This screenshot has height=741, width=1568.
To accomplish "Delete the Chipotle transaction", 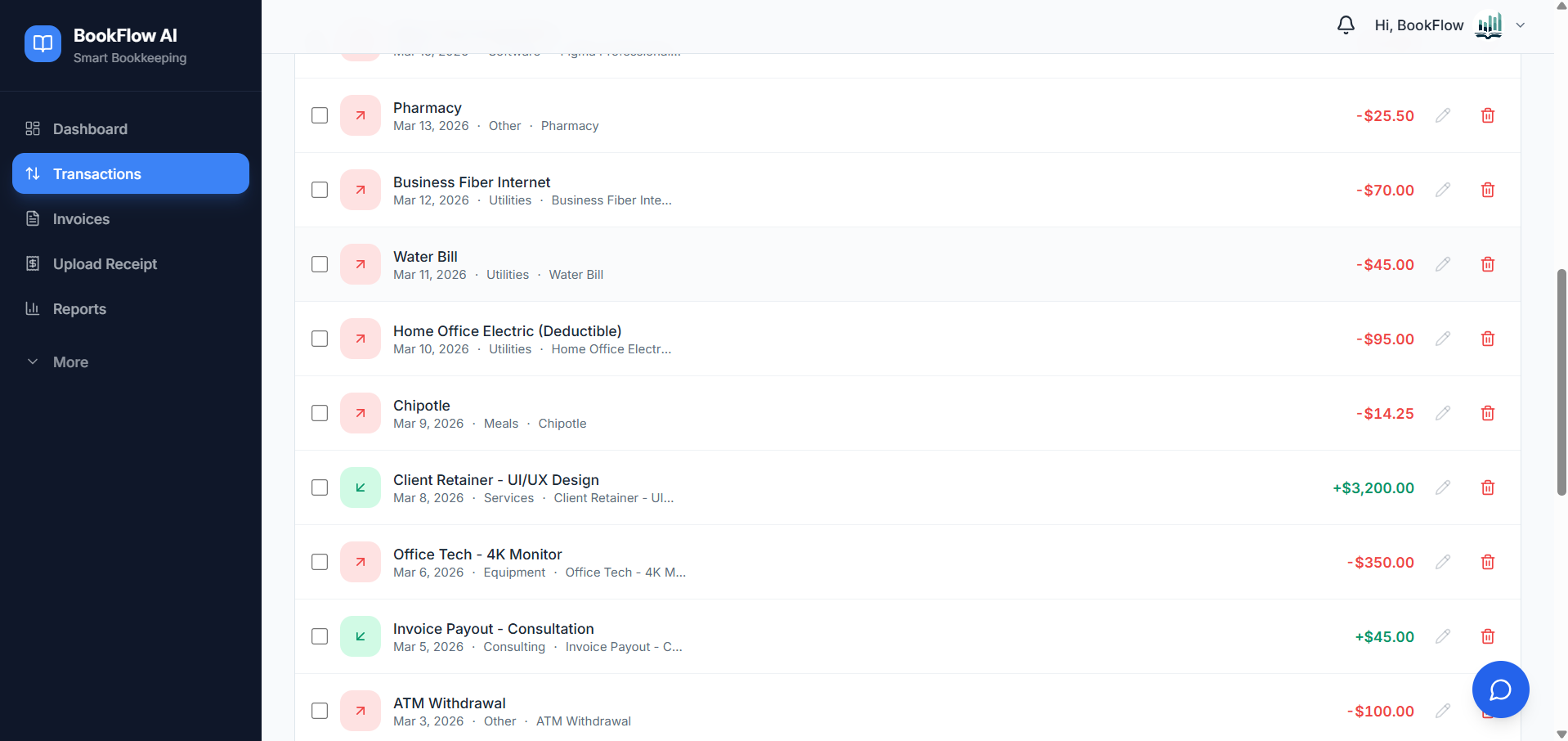I will [1488, 413].
